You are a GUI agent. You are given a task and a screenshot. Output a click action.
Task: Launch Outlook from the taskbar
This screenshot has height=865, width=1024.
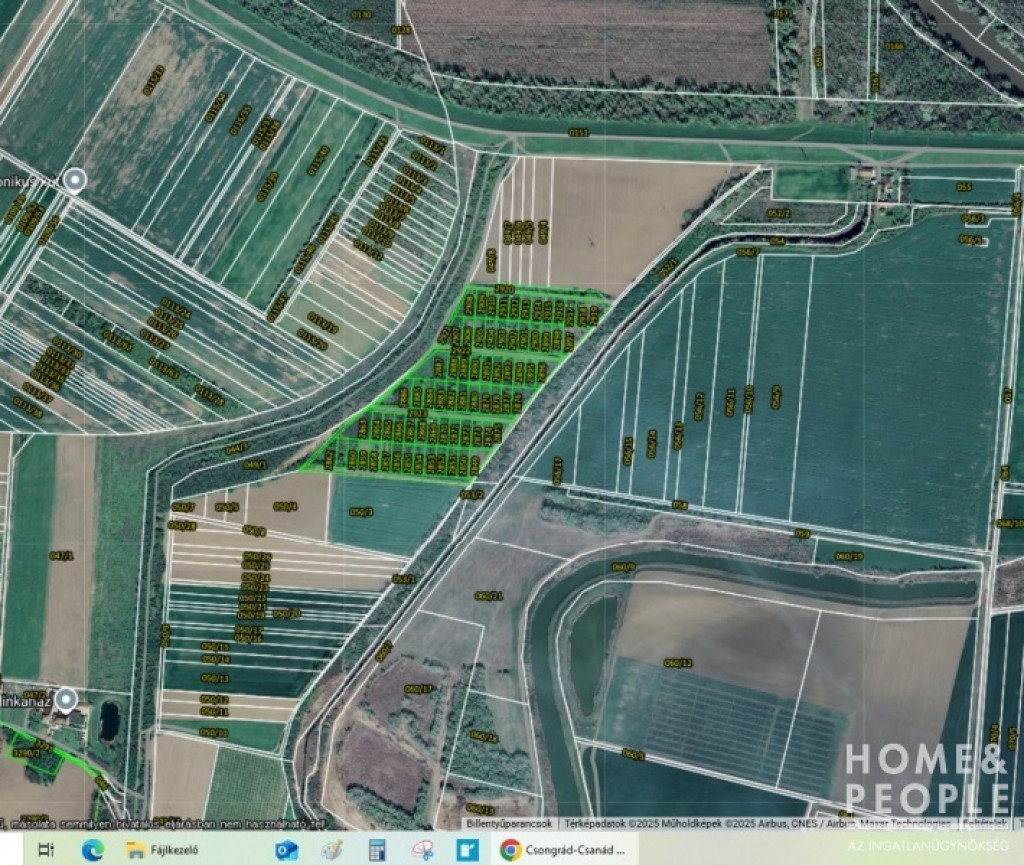(x=287, y=850)
